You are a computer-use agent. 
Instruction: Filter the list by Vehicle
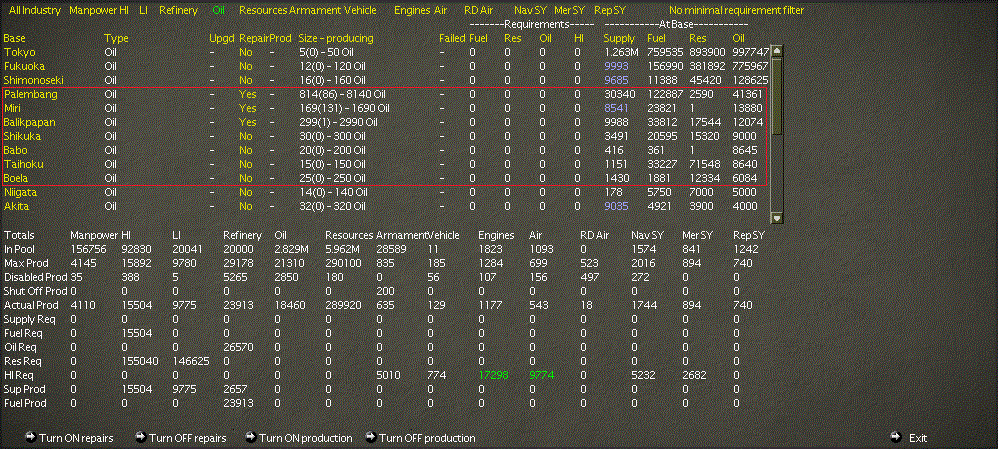360,11
